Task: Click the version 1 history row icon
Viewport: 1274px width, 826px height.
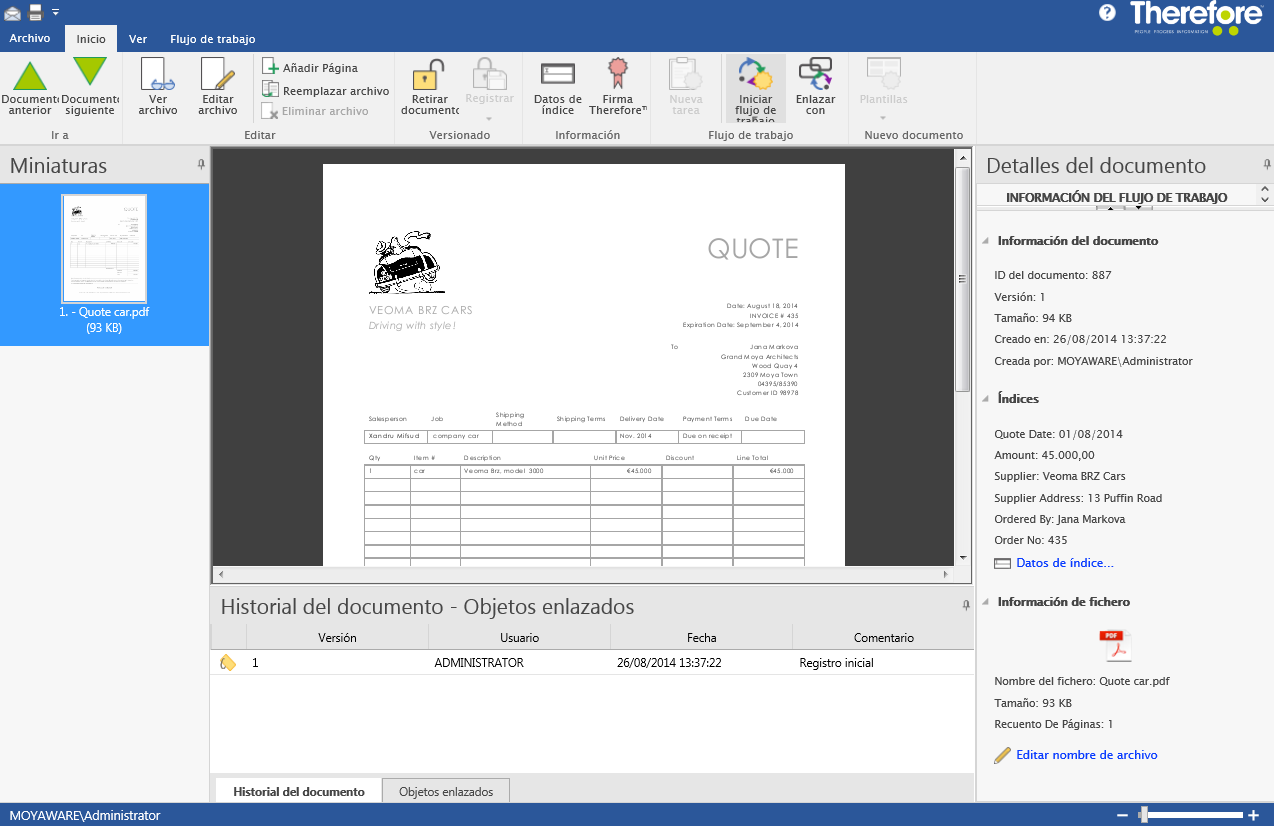Action: click(x=228, y=662)
